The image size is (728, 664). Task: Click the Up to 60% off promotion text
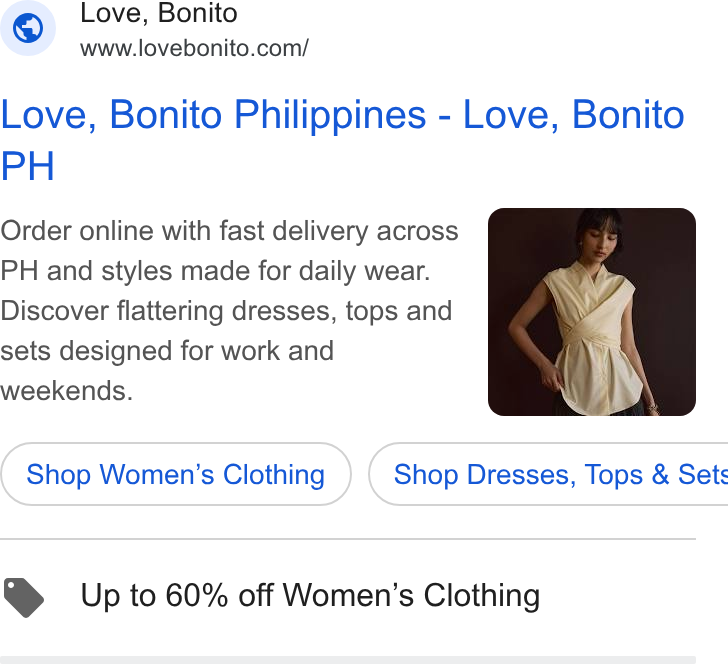(x=310, y=595)
